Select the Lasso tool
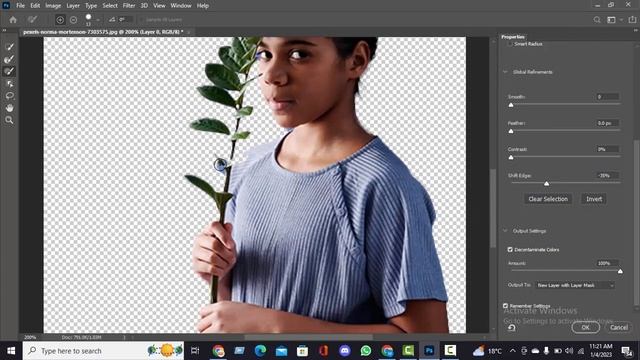This screenshot has width=640, height=360. [x=9, y=96]
